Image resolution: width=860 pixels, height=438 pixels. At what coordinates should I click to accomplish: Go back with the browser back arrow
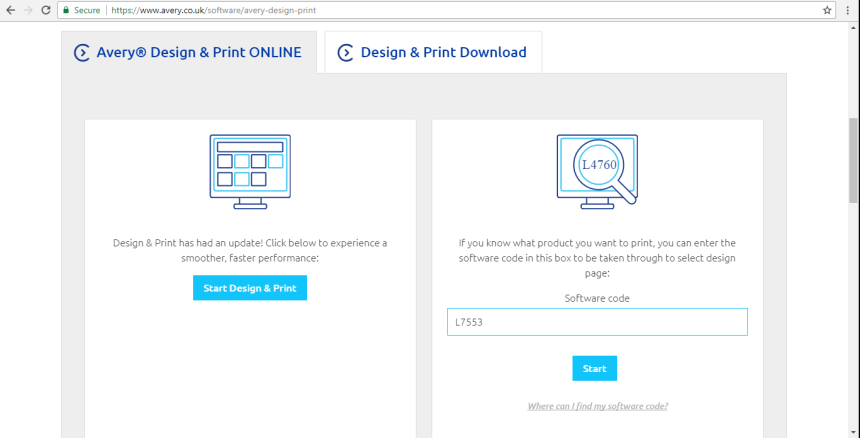[10, 10]
